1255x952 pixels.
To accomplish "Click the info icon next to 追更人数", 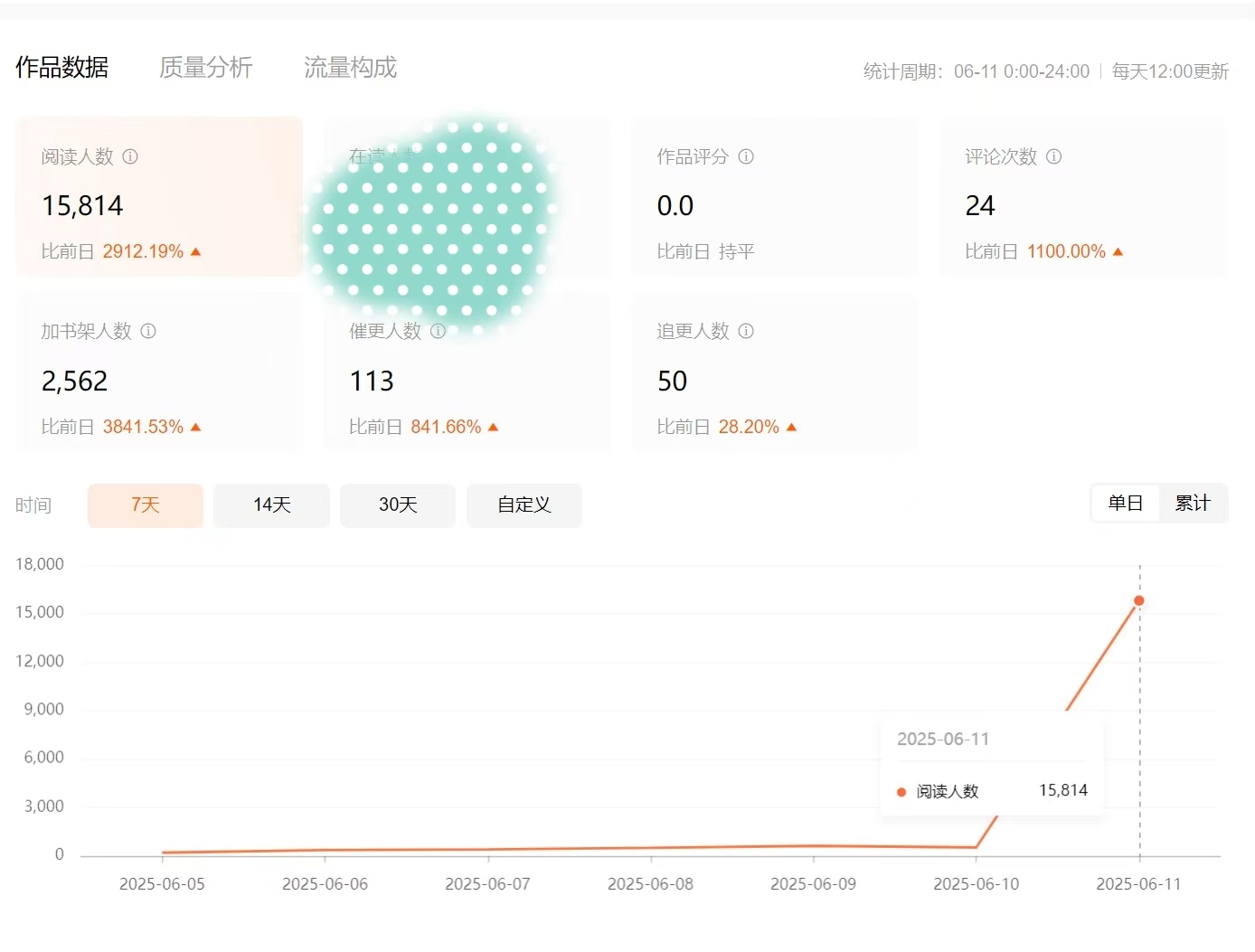I will tap(746, 331).
